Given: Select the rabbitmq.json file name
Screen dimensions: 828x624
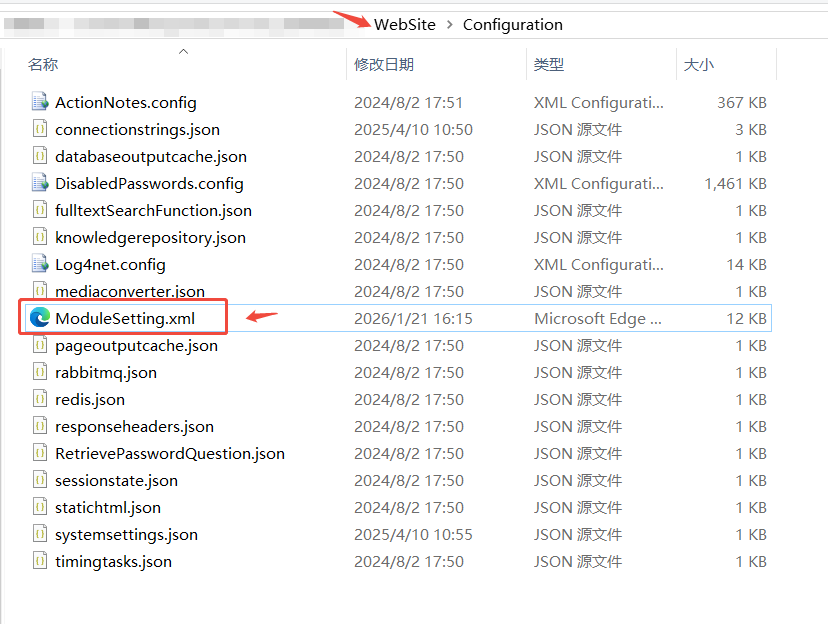Looking at the screenshot, I should 106,372.
